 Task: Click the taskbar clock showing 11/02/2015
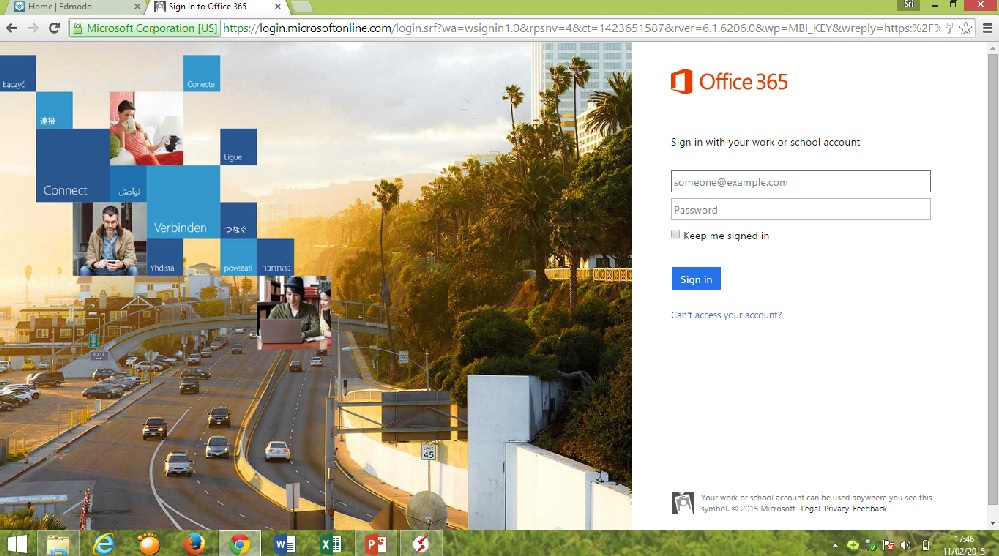pyautogui.click(x=963, y=545)
